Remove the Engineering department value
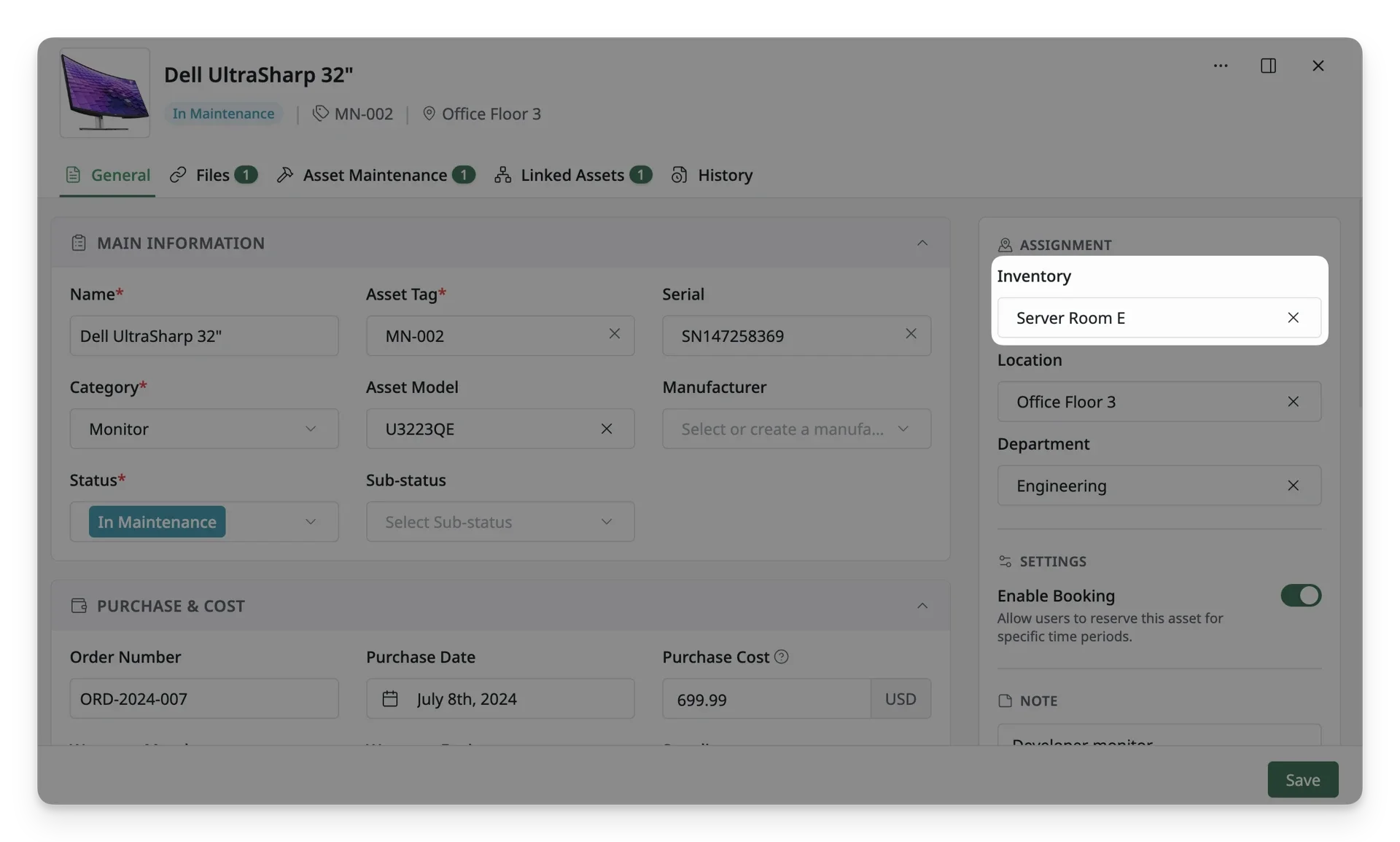This screenshot has height=842, width=1400. point(1293,486)
